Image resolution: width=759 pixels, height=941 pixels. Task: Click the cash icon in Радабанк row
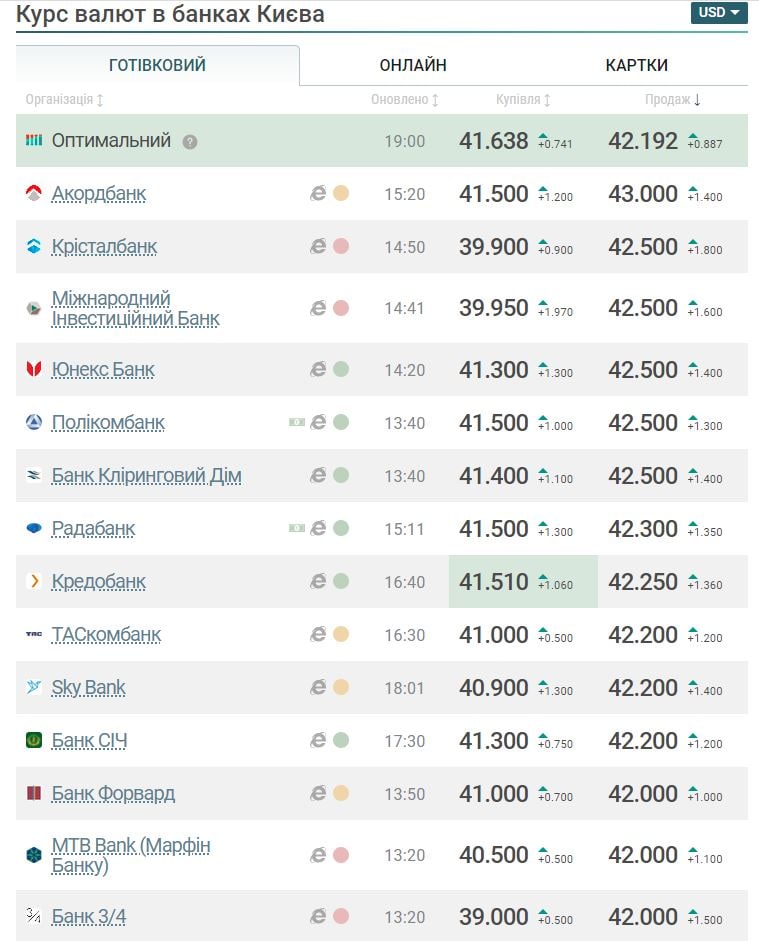[x=296, y=529]
